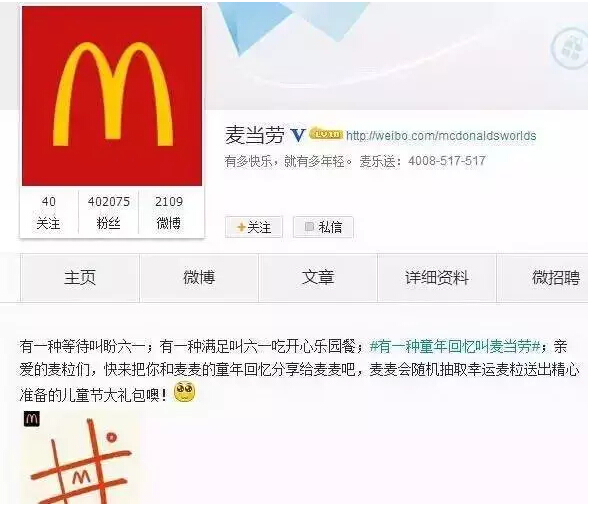Click the small black McDonald's logo on post image
This screenshot has width=610, height=525.
coord(32,419)
